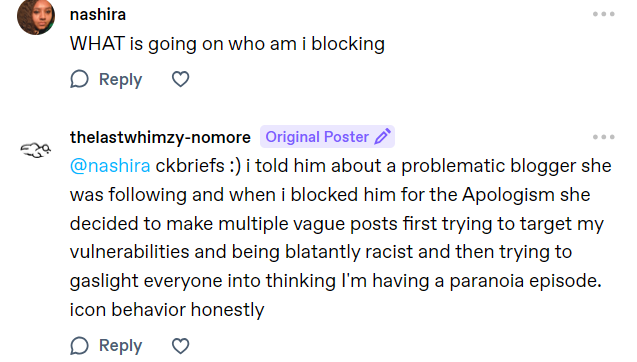Like nashira's comment with the heart
The image size is (637, 362).
tap(180, 79)
